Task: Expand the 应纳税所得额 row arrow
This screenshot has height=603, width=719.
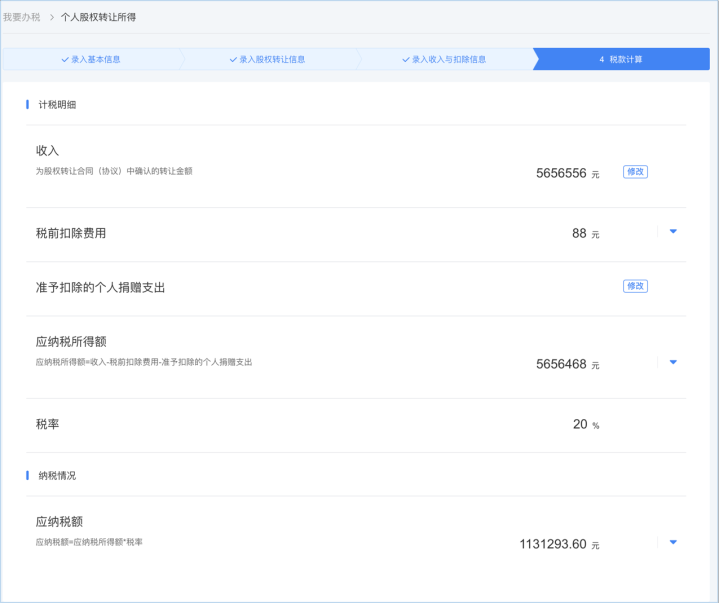Action: pos(673,362)
